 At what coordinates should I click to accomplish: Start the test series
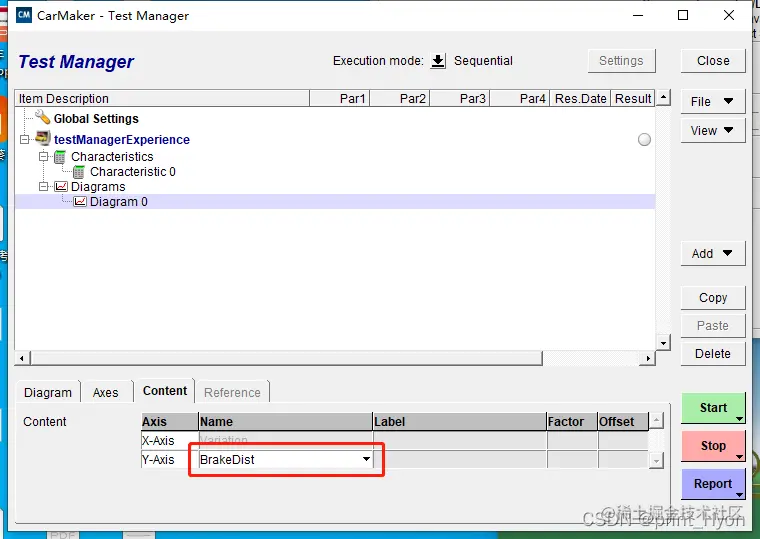(x=713, y=408)
